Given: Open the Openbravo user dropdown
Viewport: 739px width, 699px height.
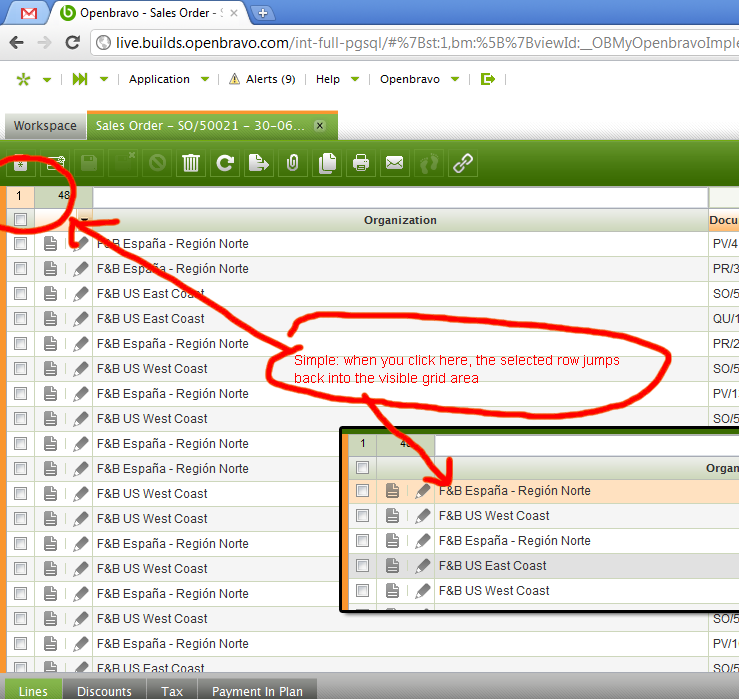Looking at the screenshot, I should coord(420,79).
